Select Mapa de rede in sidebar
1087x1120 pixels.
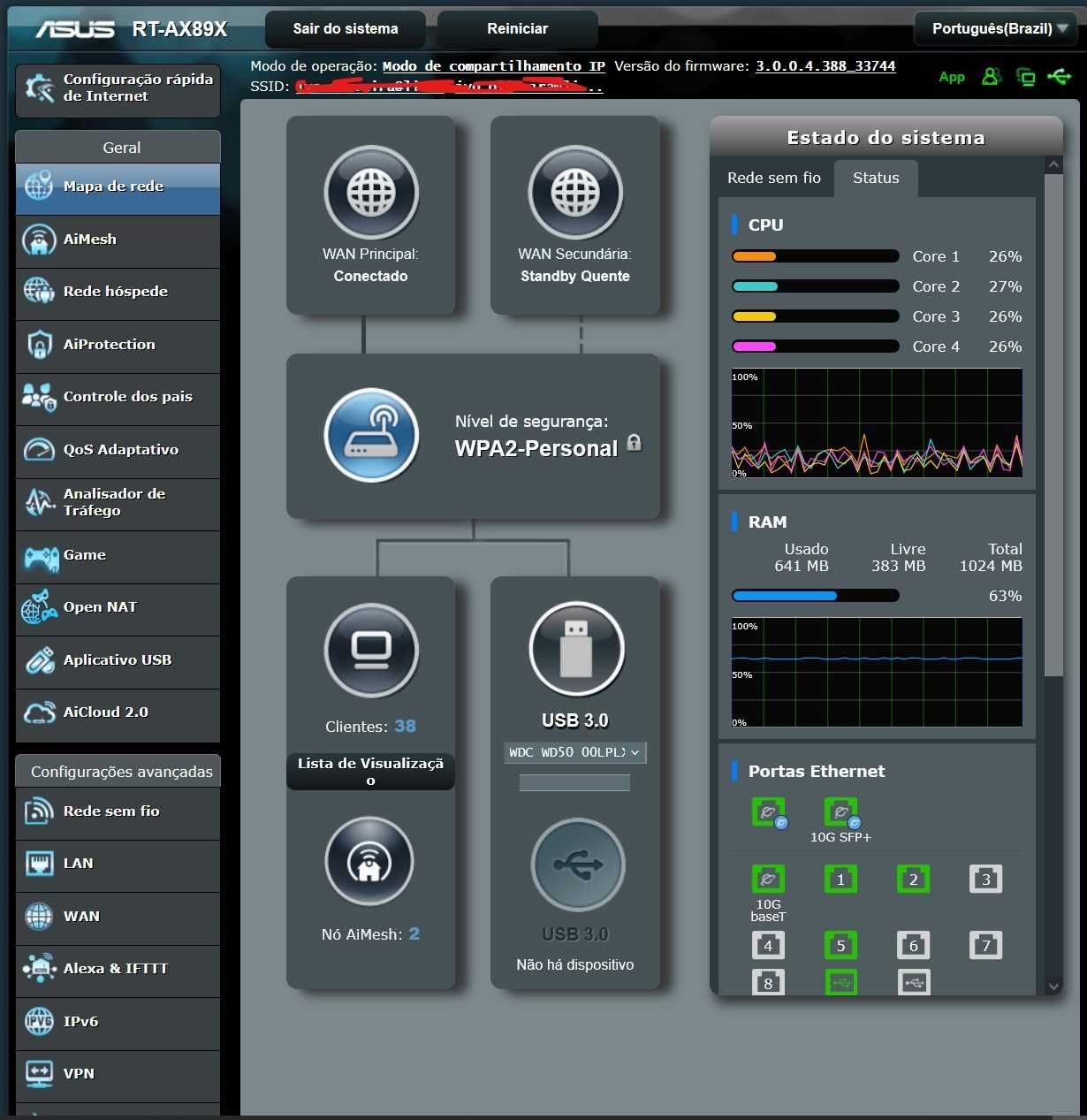(118, 187)
